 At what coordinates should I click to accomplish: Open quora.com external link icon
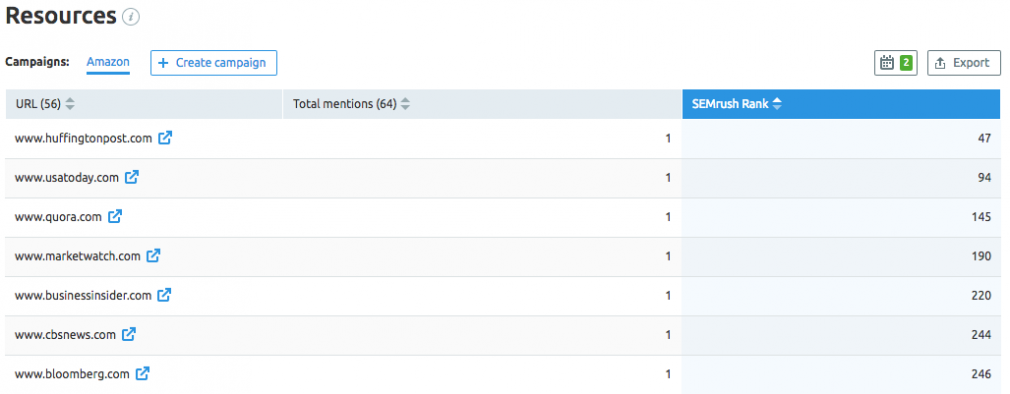(x=115, y=216)
